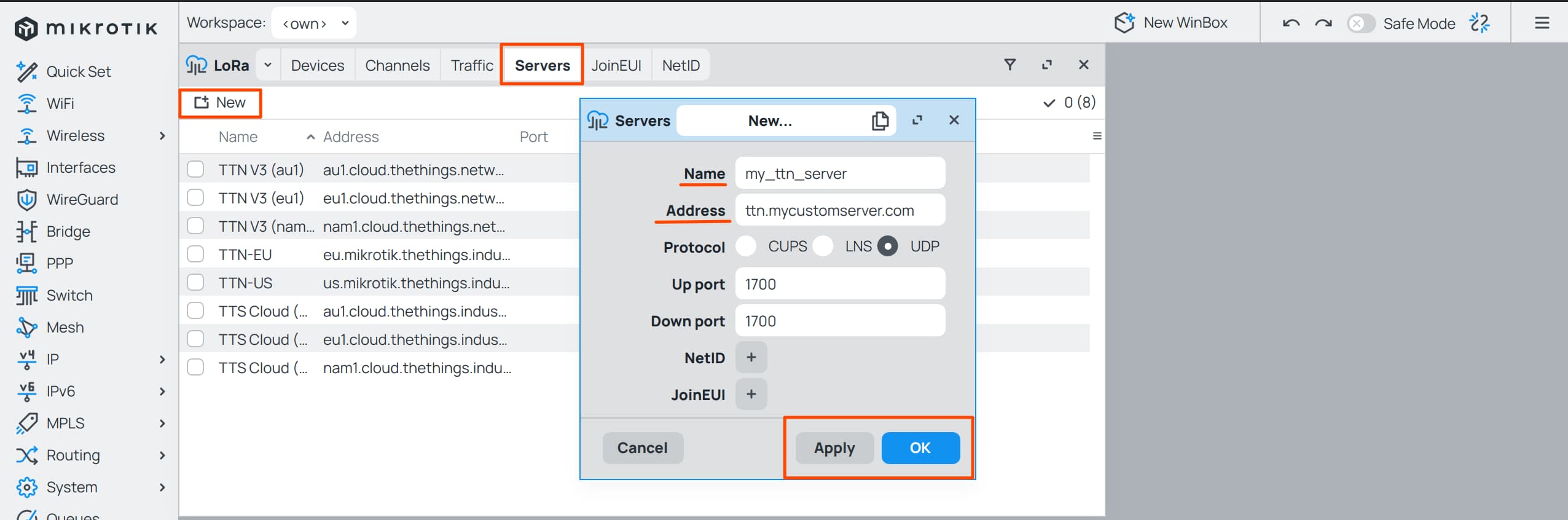The width and height of the screenshot is (1568, 520).
Task: Add a NetID entry with plus
Action: 751,358
